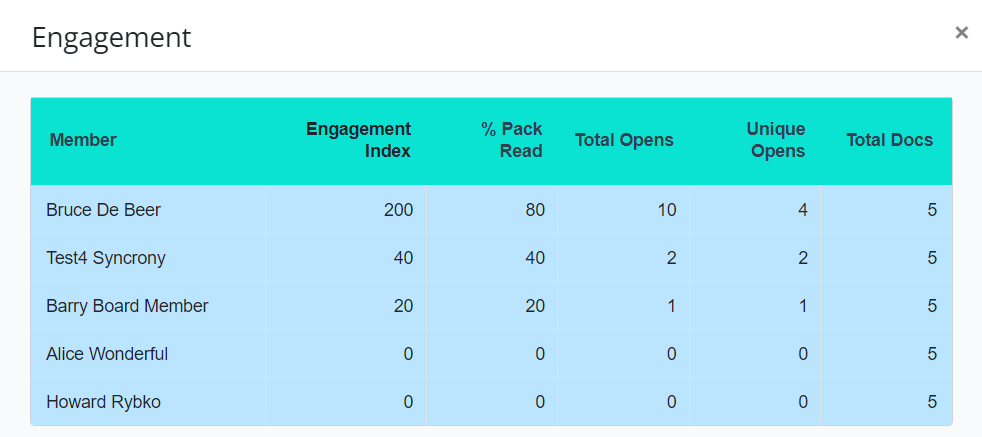Image resolution: width=982 pixels, height=437 pixels.
Task: Click Howard Rybko's Unique Opens value 0
Action: tap(803, 402)
